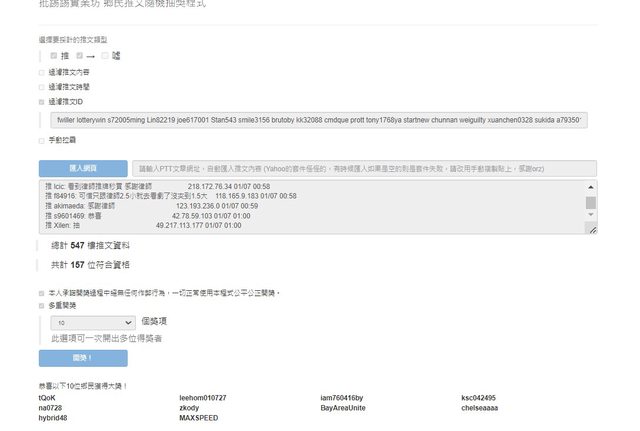Click the dropdown arrow for number of prizes

coord(128,323)
